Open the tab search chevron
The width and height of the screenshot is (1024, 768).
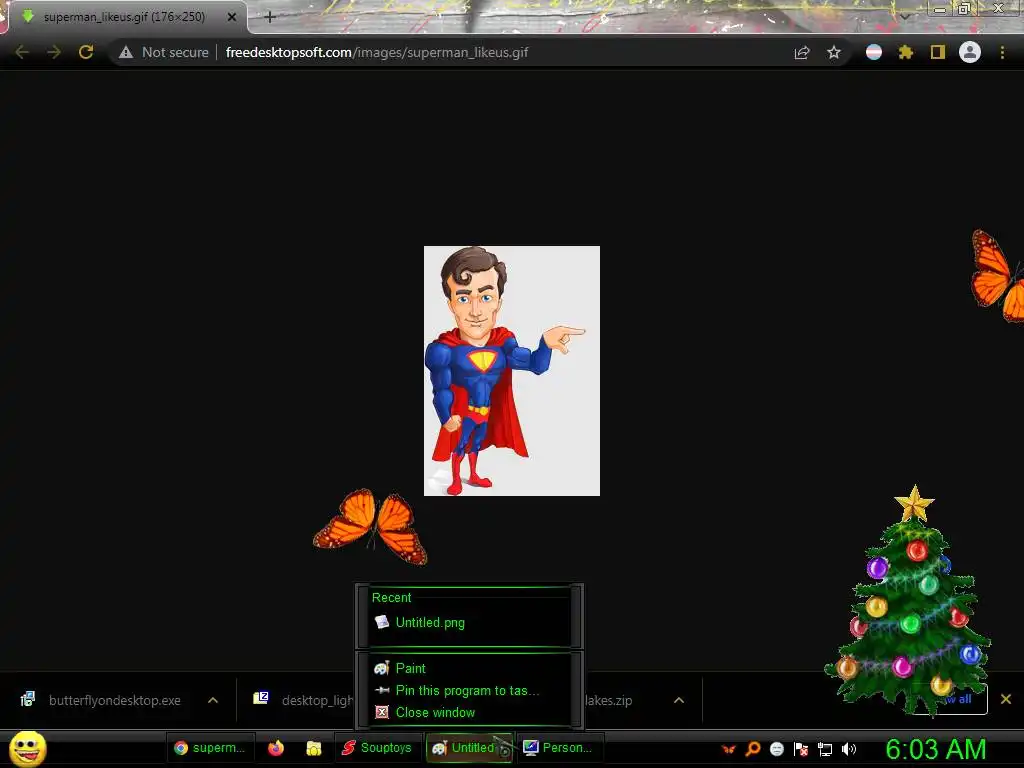point(905,17)
